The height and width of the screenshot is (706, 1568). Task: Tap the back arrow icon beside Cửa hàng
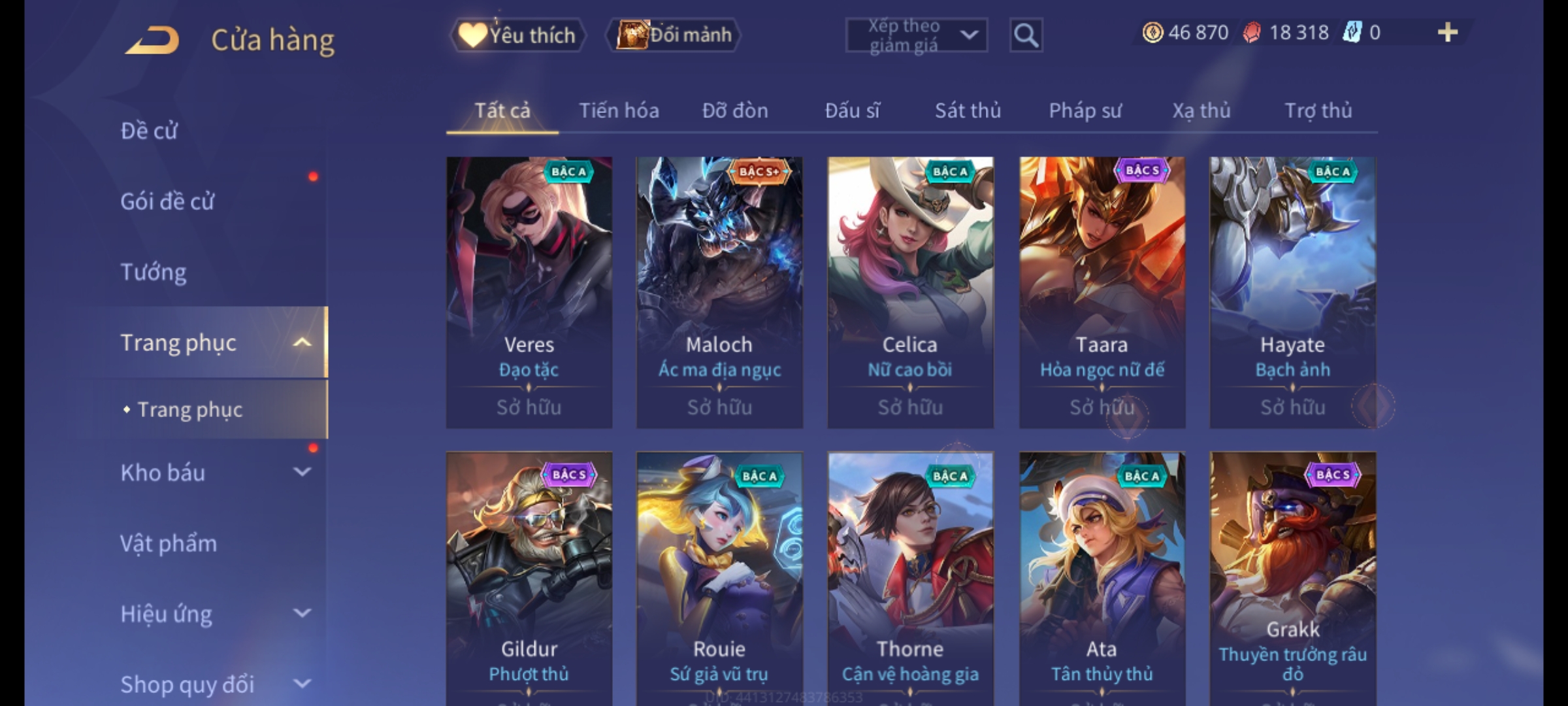(152, 41)
